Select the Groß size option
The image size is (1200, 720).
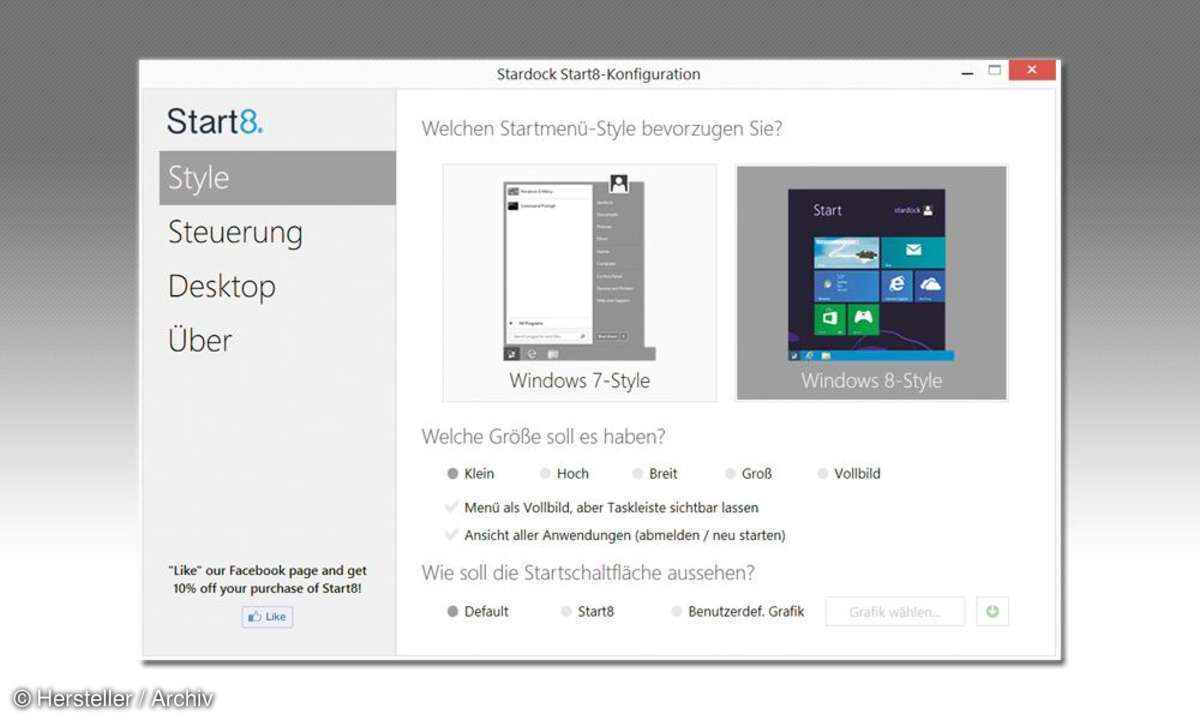(748, 474)
